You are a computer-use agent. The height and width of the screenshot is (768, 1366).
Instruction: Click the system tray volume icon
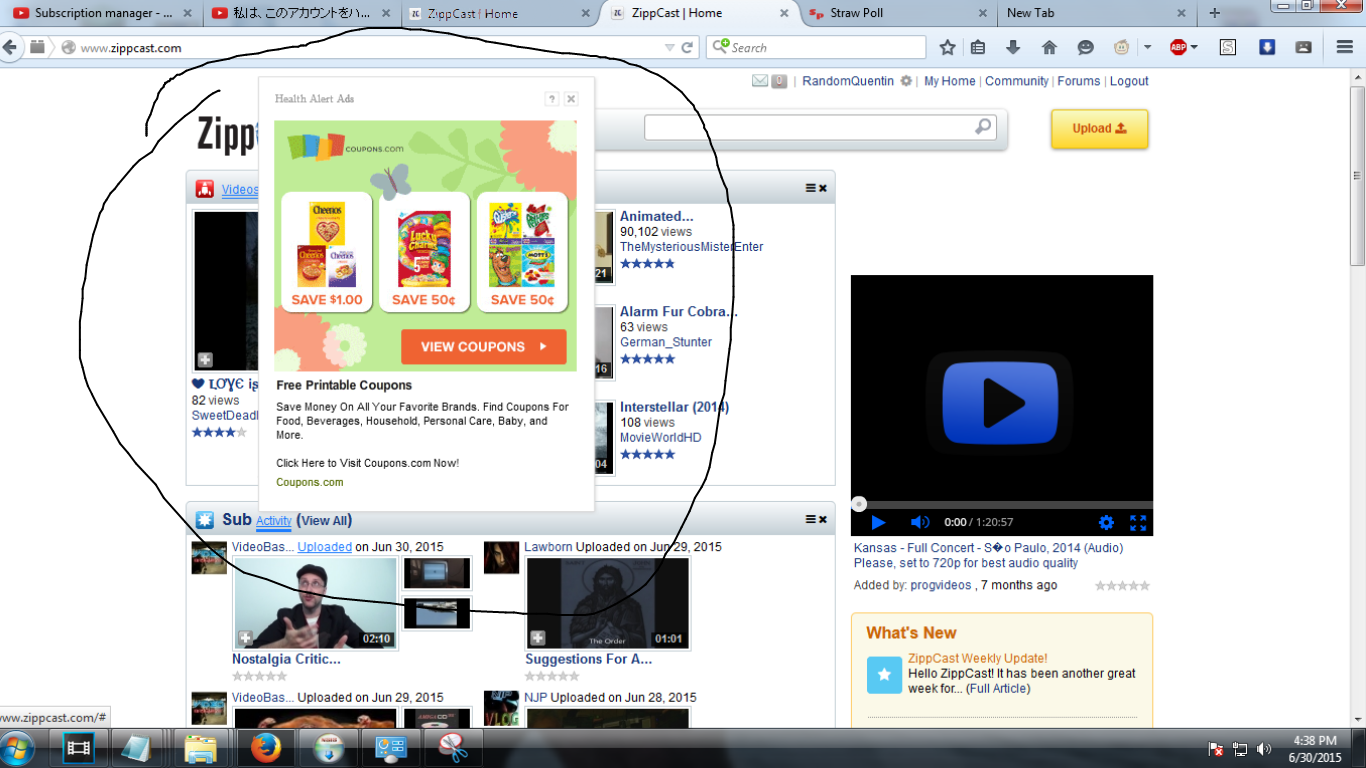click(x=1264, y=748)
